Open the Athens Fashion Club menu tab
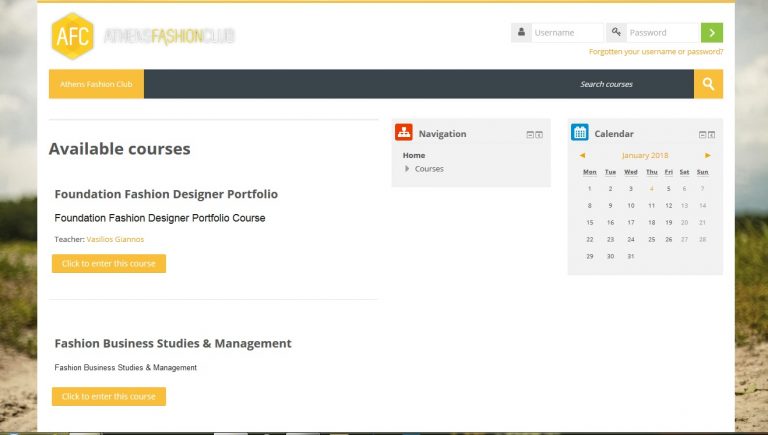 (96, 84)
